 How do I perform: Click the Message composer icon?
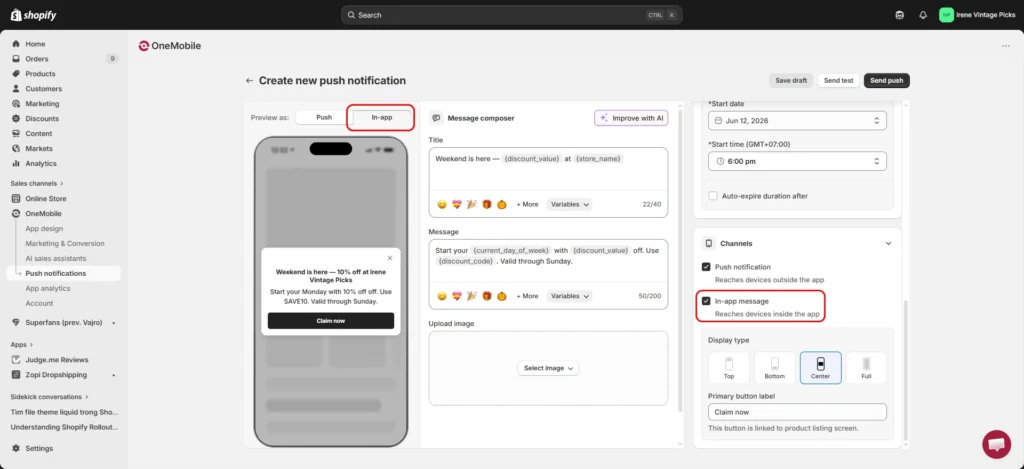(x=437, y=118)
